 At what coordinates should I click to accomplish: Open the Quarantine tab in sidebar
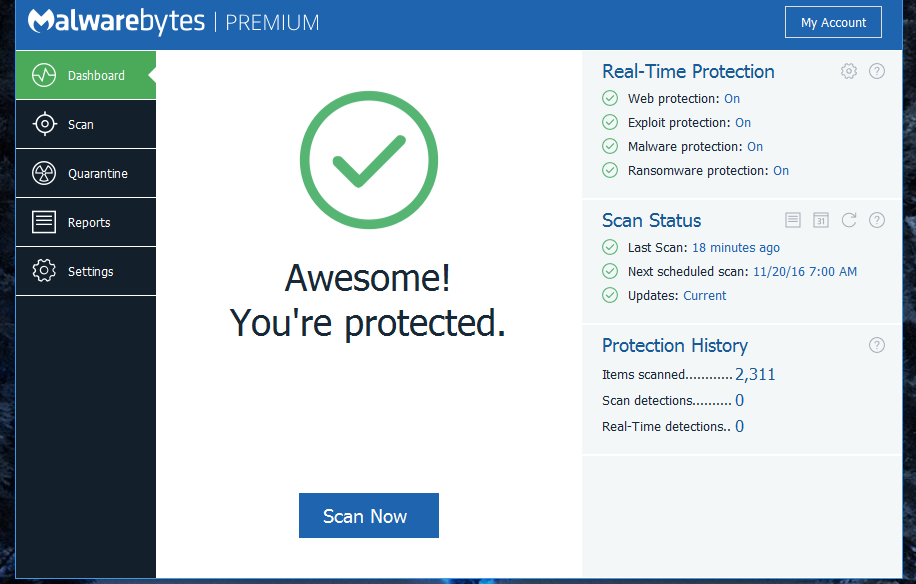[85, 174]
